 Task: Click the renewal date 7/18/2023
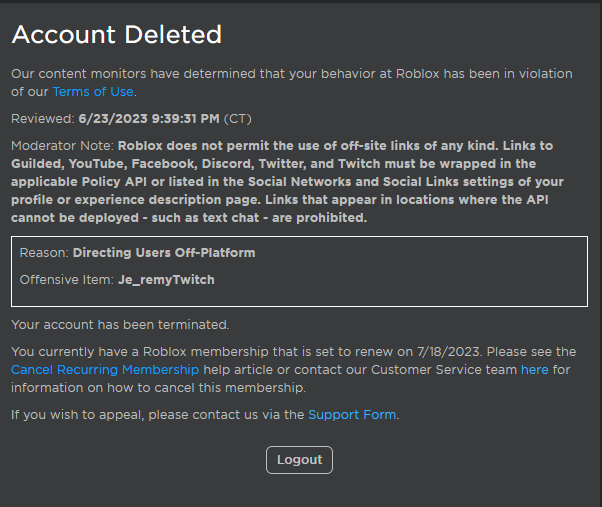tap(449, 352)
